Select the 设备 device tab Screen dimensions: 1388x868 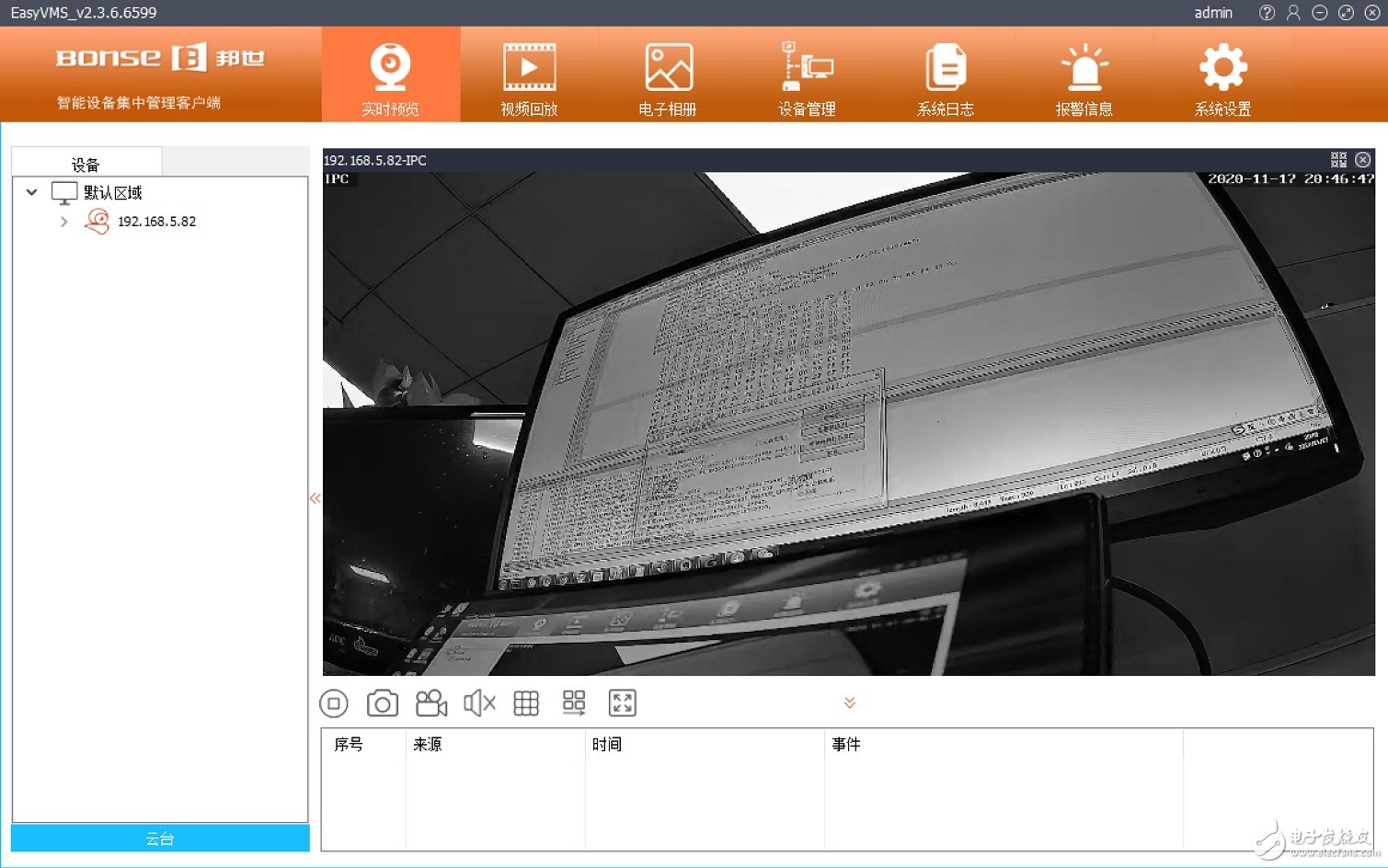(x=86, y=164)
